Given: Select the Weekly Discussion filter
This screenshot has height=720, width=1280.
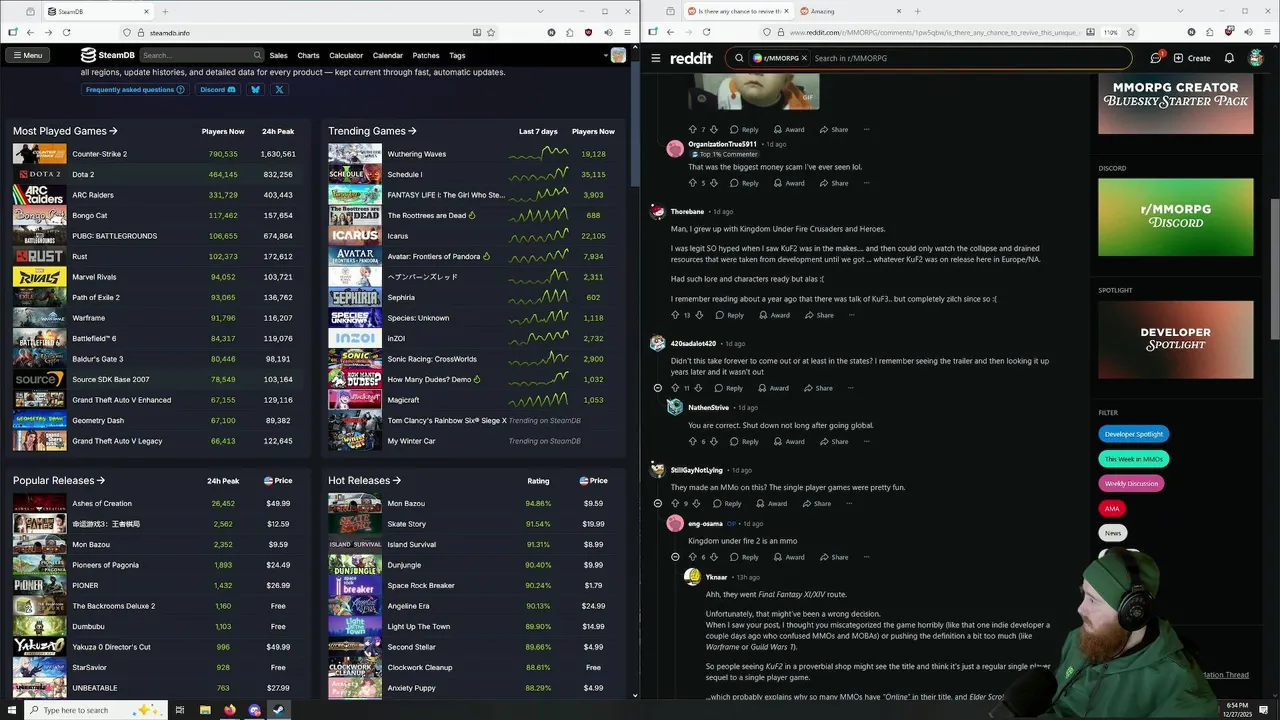Looking at the screenshot, I should (1131, 483).
